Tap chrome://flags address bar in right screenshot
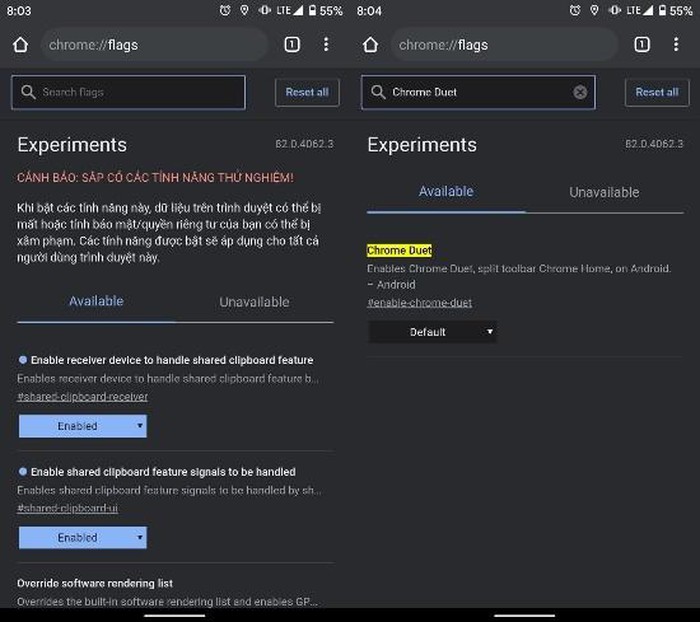700x622 pixels. [504, 45]
